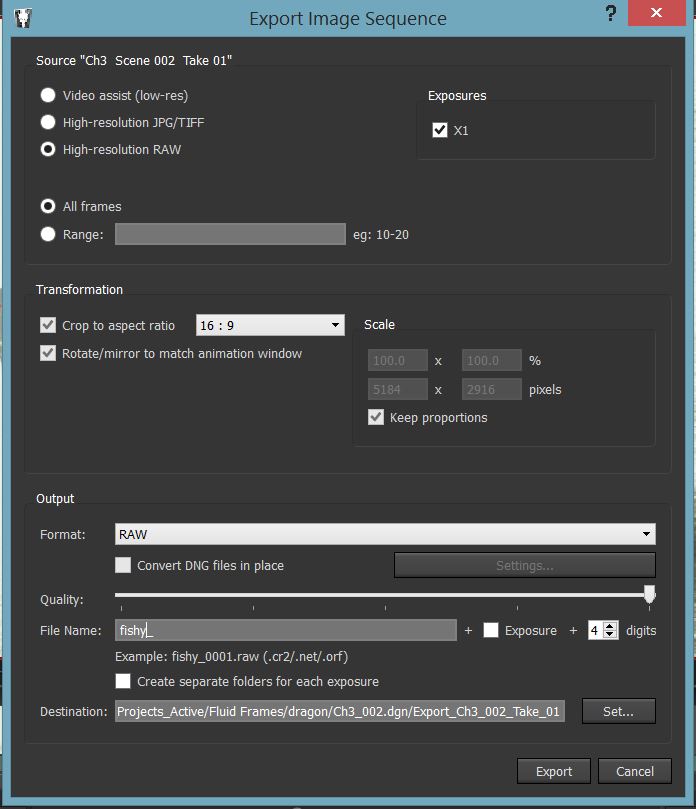The height and width of the screenshot is (809, 696).
Task: Choose the All frames export option
Action: click(48, 207)
